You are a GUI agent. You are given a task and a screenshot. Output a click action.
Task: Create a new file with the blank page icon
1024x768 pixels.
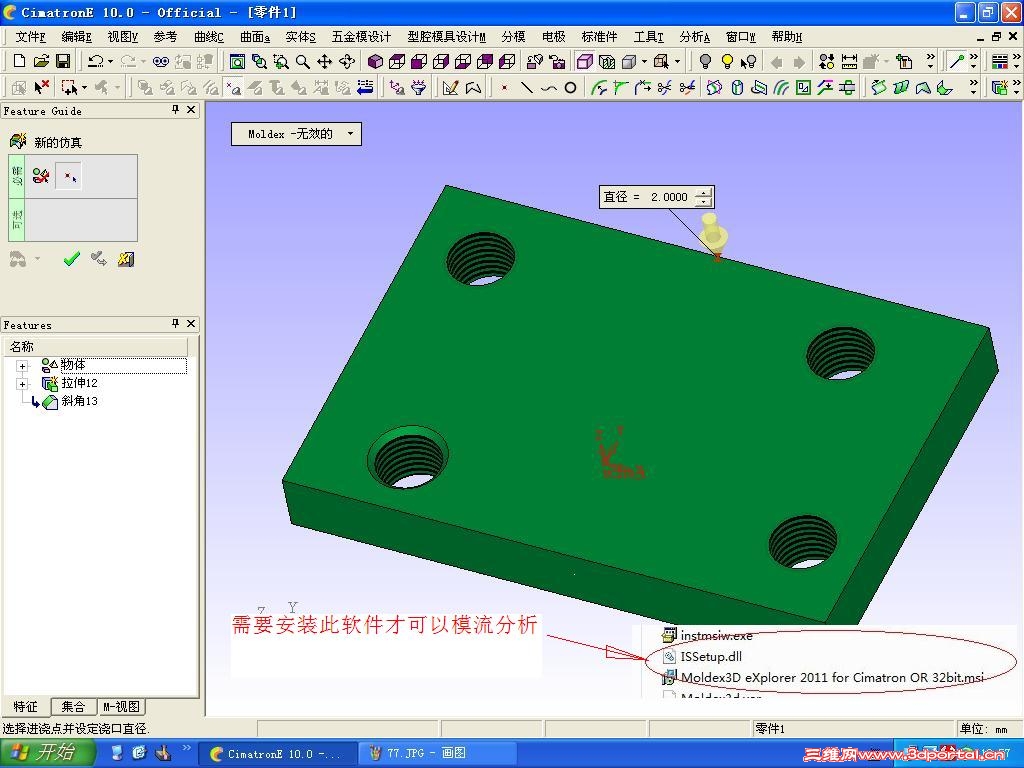(20, 61)
